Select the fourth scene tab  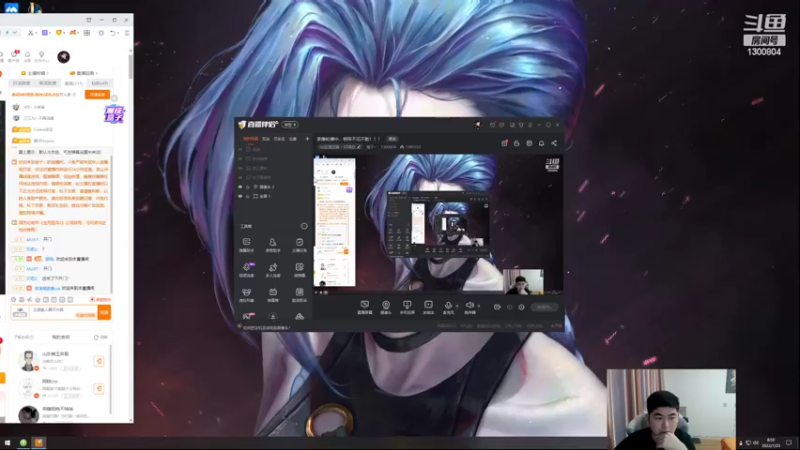coord(293,139)
